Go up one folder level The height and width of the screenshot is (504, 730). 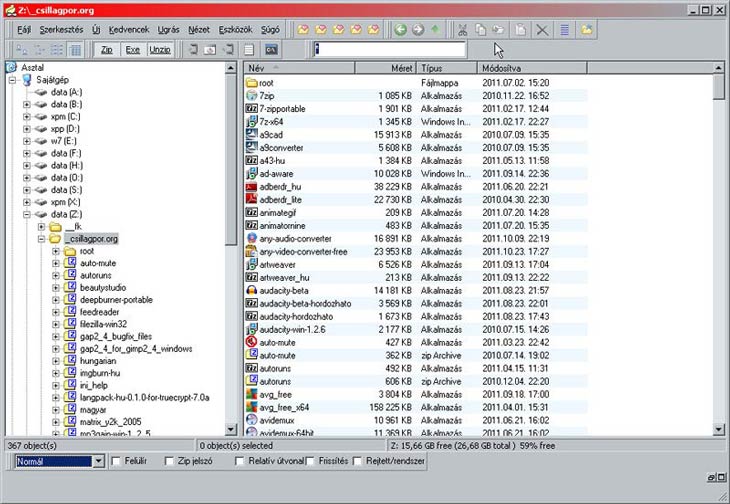click(x=435, y=30)
